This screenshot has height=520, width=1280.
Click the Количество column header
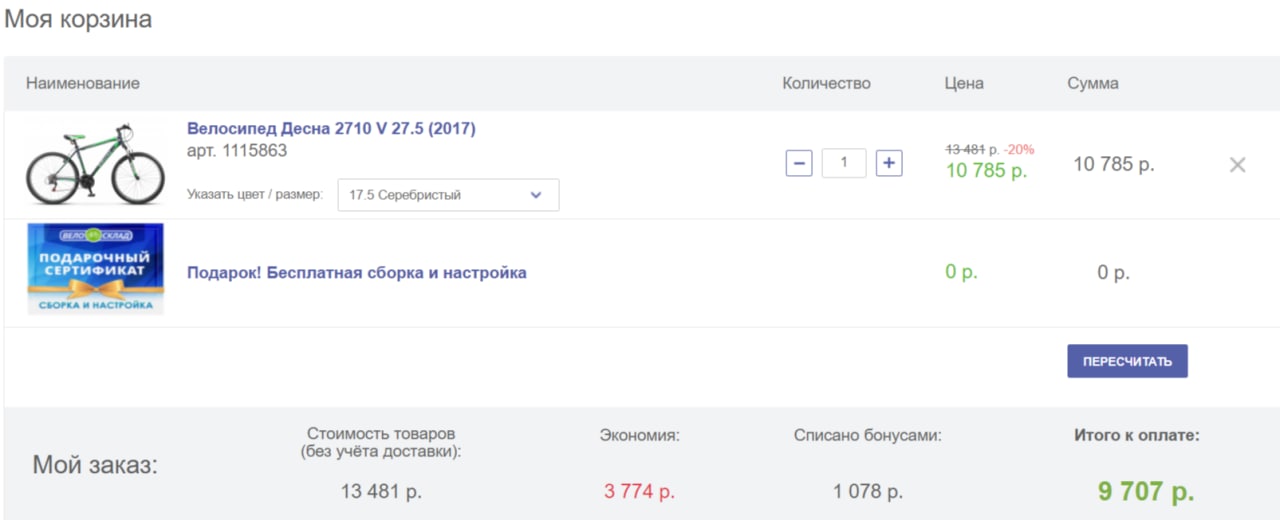(826, 83)
